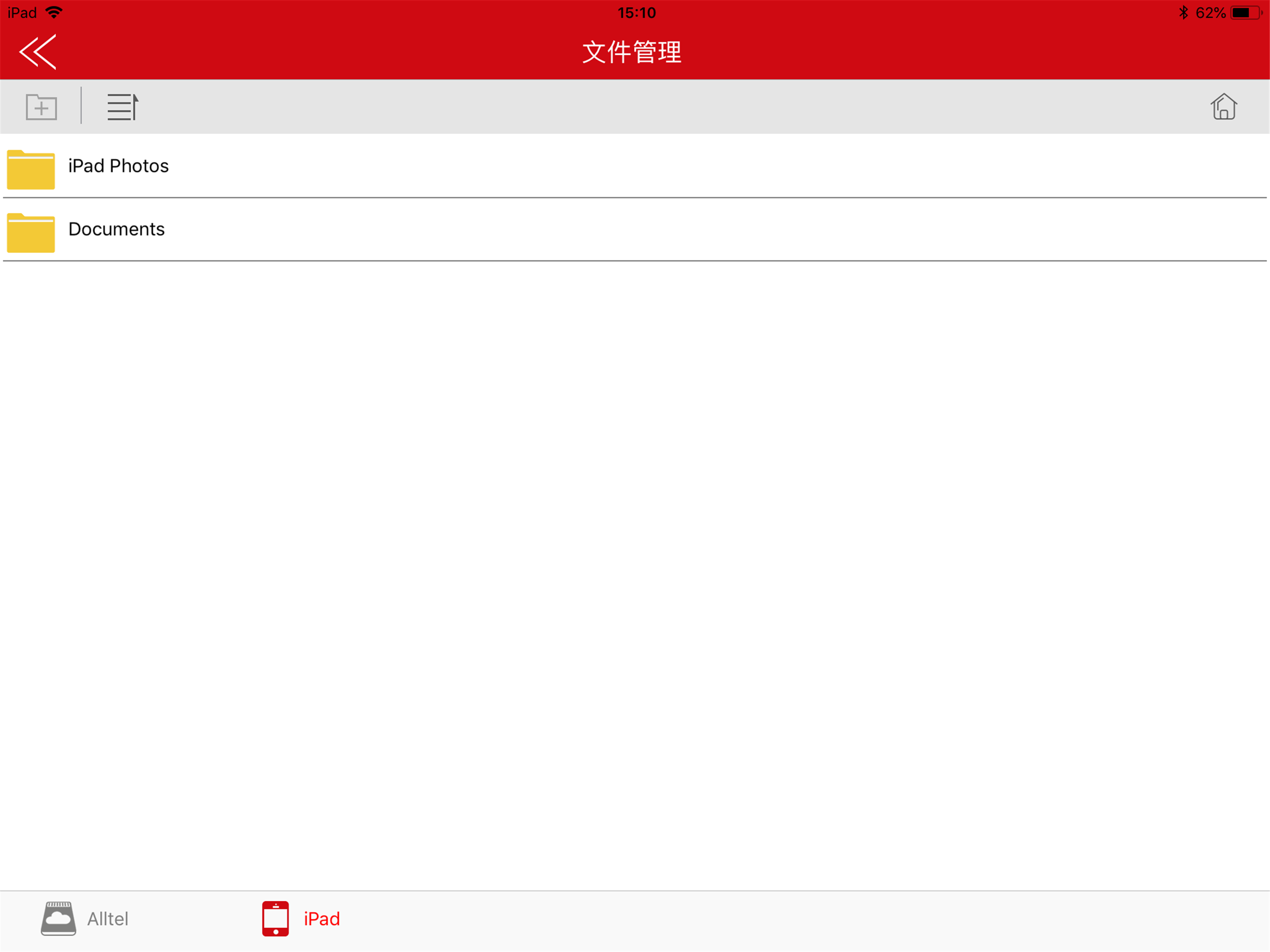Go to the home directory via the house icon
Screen dimensions: 1270x952
1224,106
